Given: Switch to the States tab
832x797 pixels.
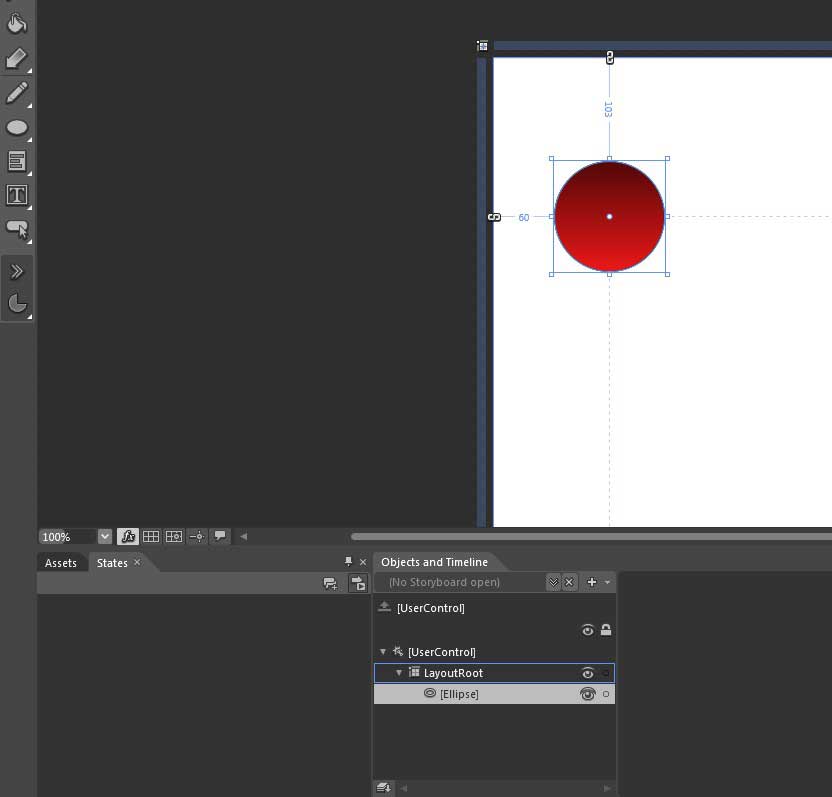Looking at the screenshot, I should tap(112, 563).
